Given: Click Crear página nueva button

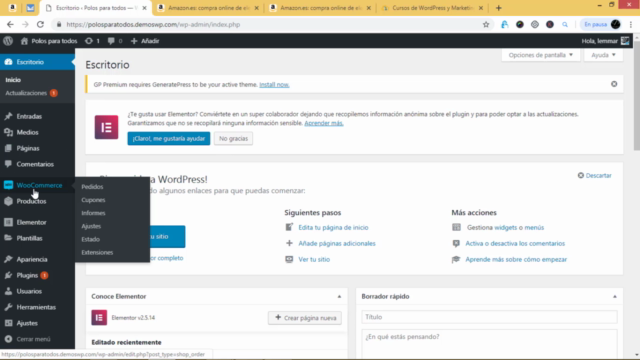Looking at the screenshot, I should (x=305, y=318).
